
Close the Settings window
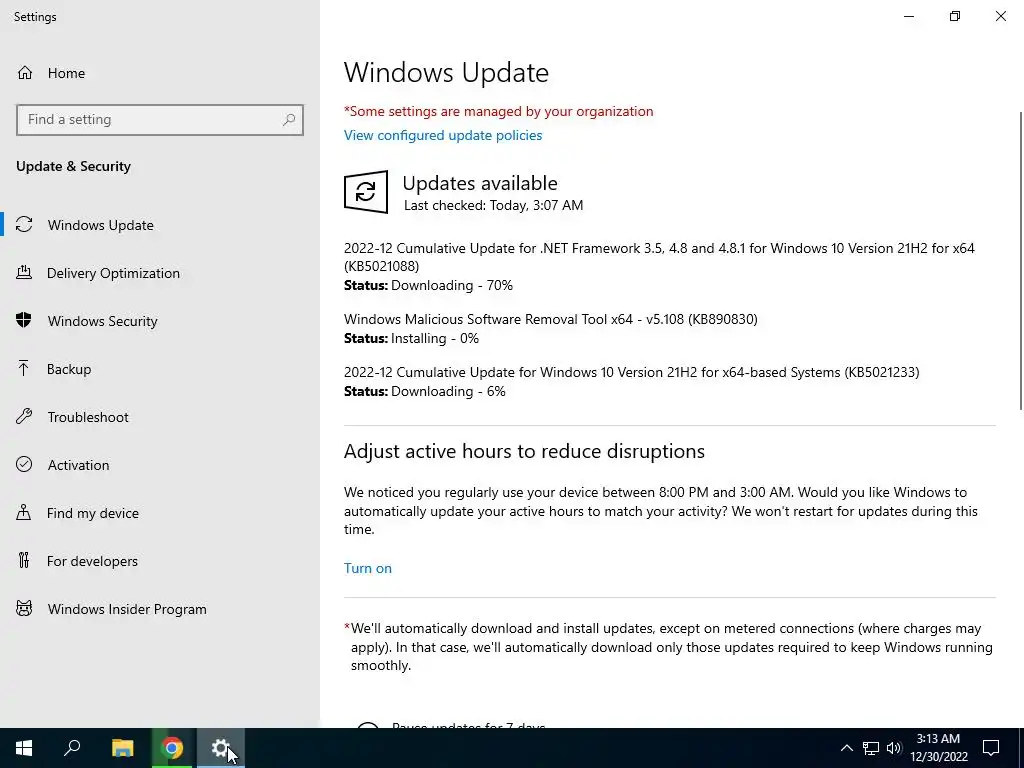(x=1000, y=16)
